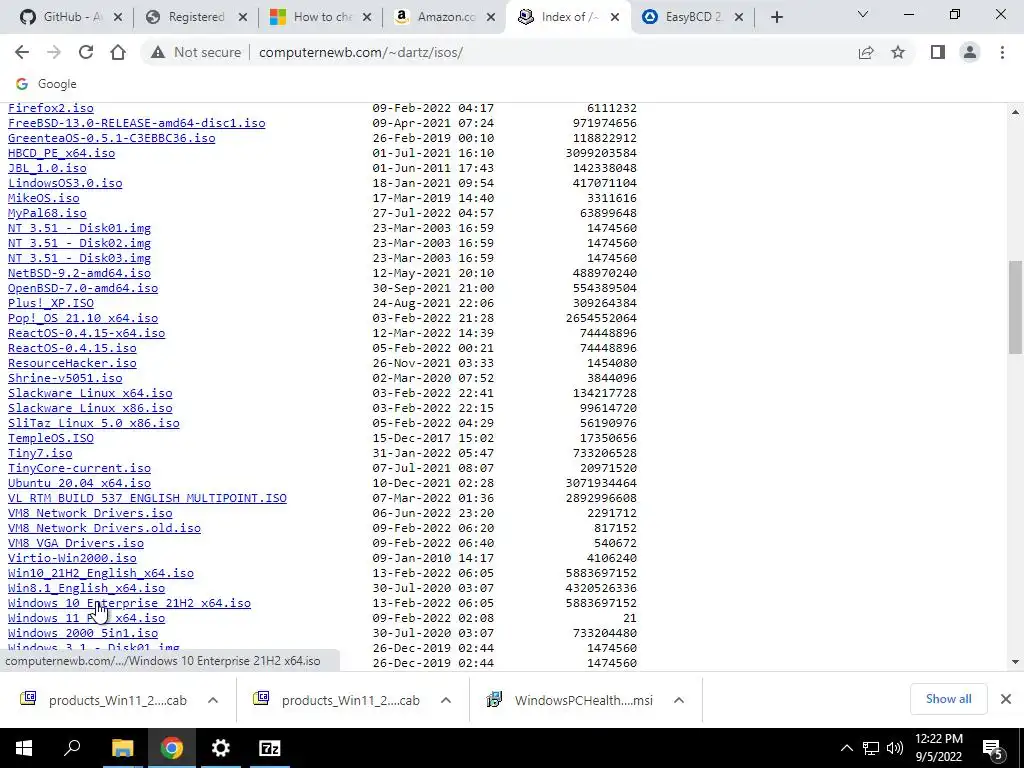The image size is (1024, 768).
Task: Click the address bar URL
Action: click(360, 52)
